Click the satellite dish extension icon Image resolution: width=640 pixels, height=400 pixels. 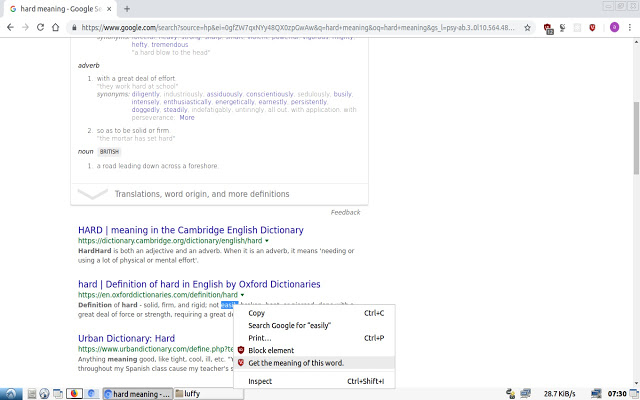[x=562, y=28]
